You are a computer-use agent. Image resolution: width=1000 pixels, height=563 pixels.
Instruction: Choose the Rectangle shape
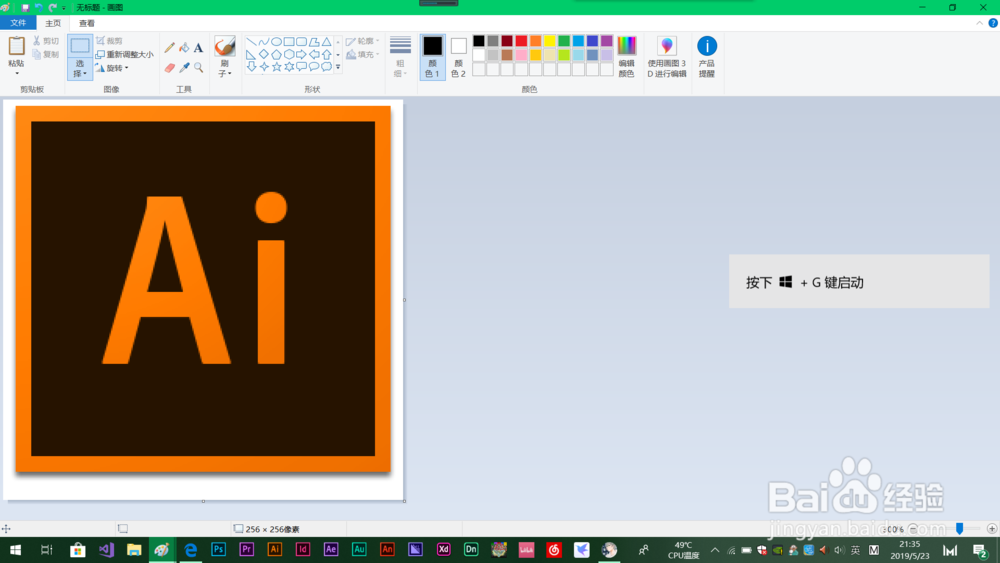tap(289, 42)
